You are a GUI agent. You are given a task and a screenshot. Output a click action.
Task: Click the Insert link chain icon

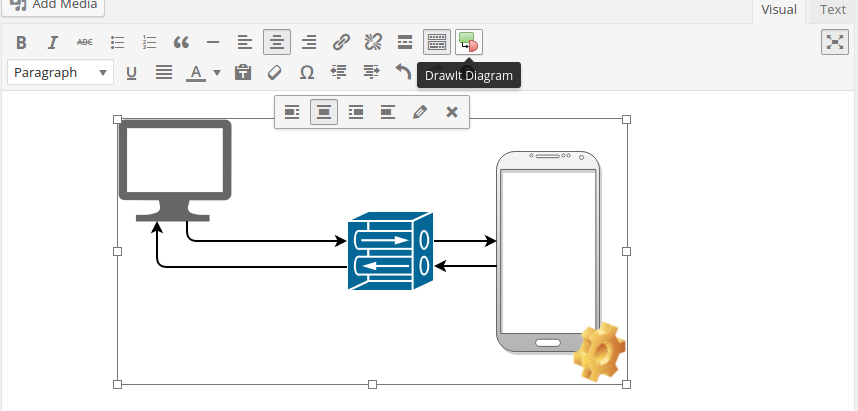(341, 42)
